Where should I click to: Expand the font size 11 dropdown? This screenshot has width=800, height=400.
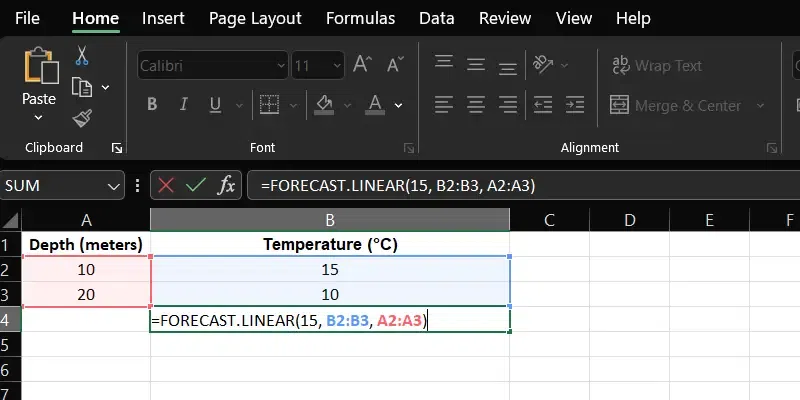pyautogui.click(x=333, y=66)
